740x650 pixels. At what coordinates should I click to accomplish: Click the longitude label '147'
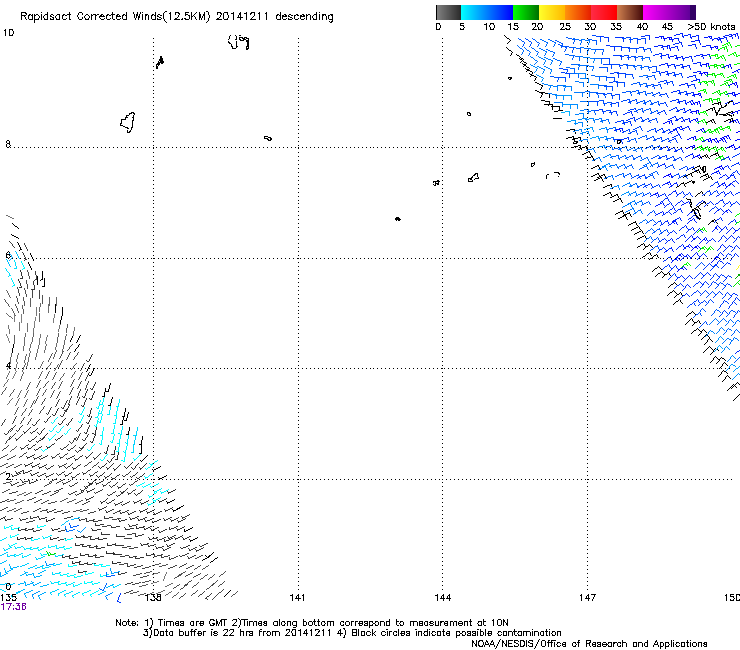tap(588, 598)
